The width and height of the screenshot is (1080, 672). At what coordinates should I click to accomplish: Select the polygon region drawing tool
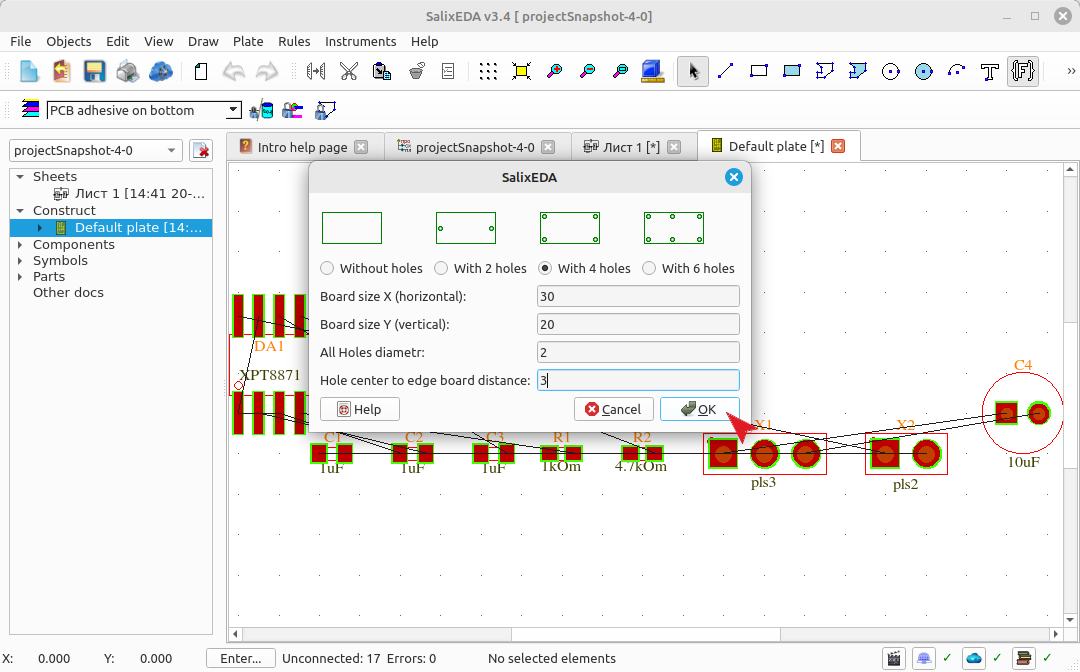pos(824,71)
